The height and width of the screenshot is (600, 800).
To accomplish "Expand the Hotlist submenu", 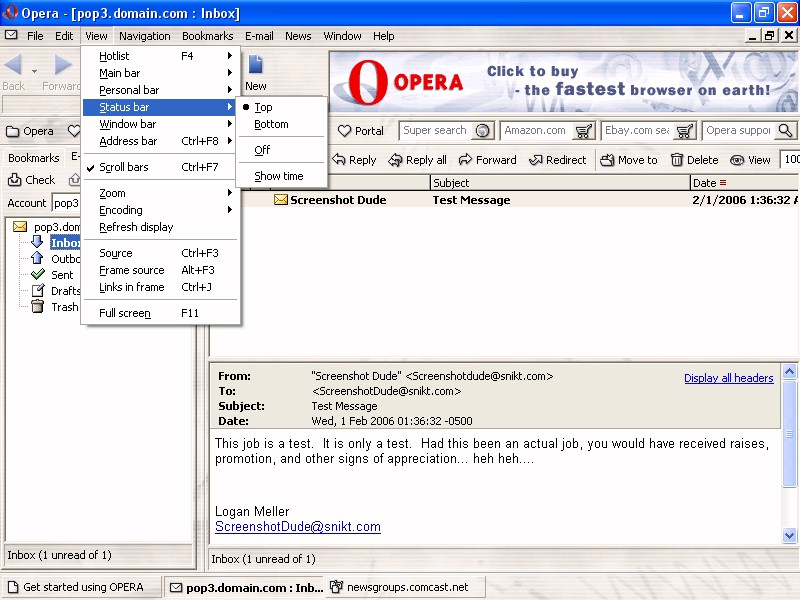I will click(160, 56).
